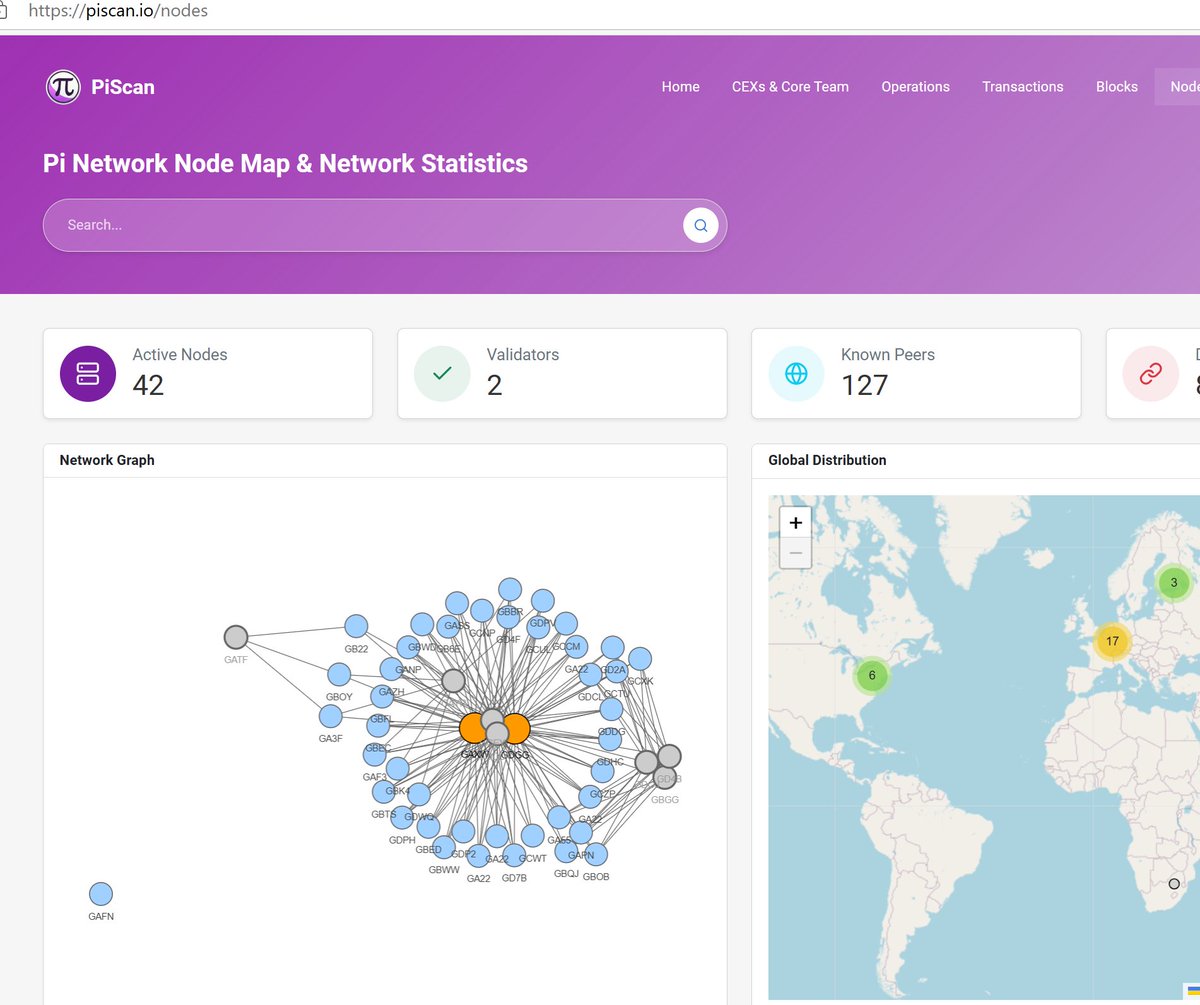Image resolution: width=1200 pixels, height=1005 pixels.
Task: Open the Blocks menu item
Action: pyautogui.click(x=1117, y=87)
